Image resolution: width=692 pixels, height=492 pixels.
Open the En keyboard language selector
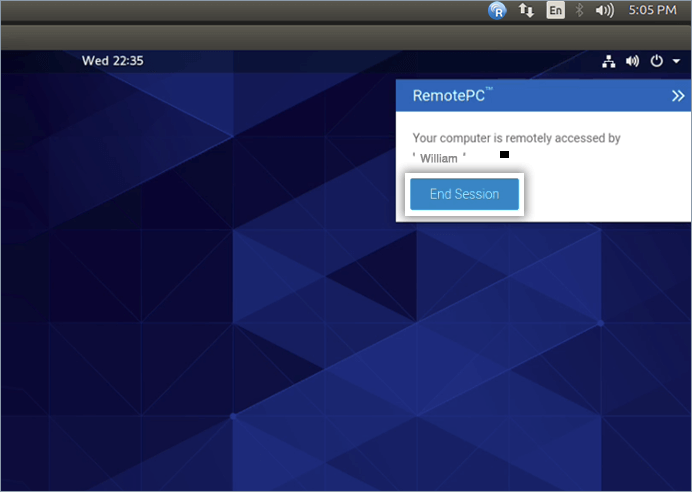point(555,11)
